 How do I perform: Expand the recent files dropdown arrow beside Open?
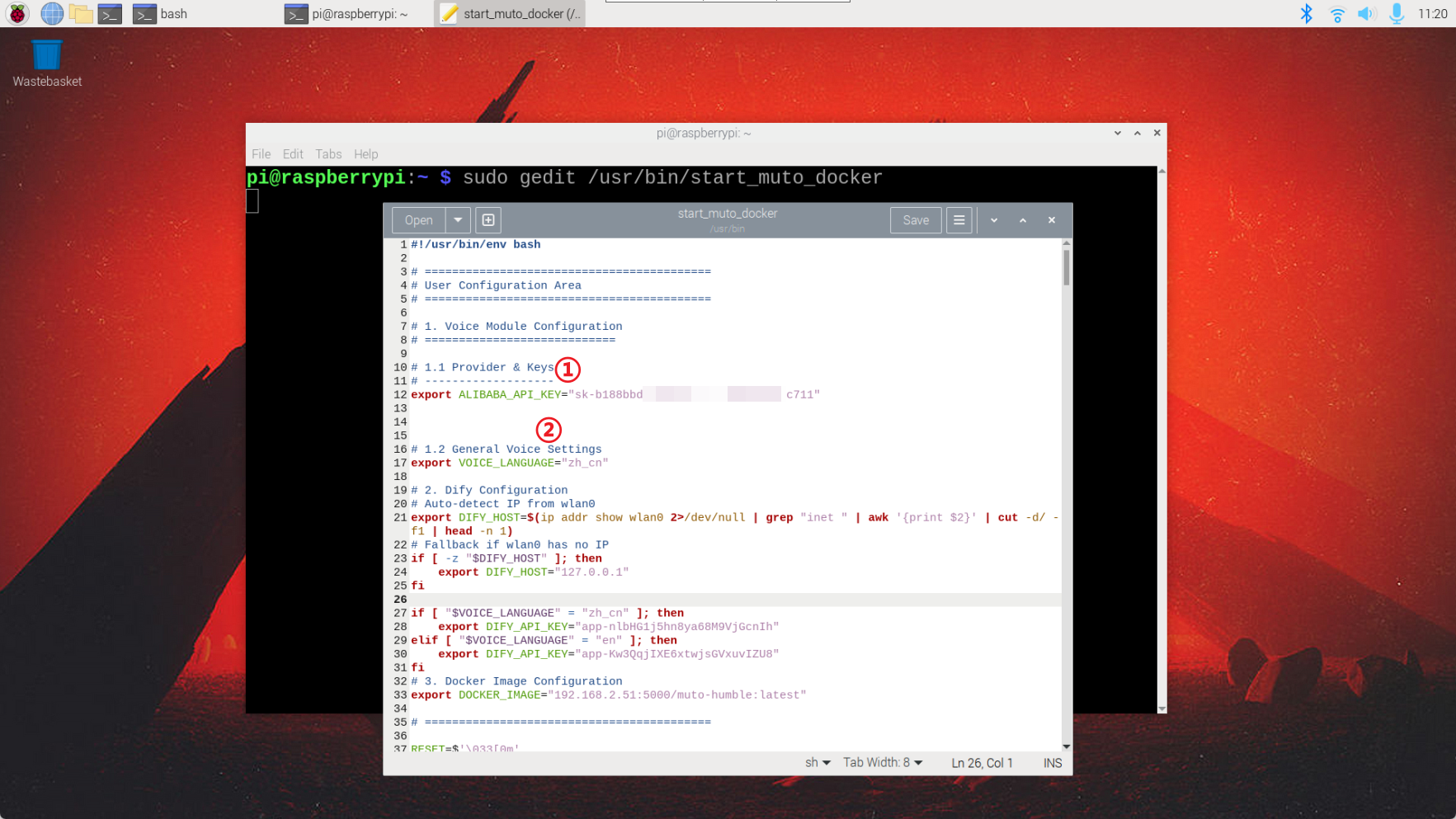pos(458,220)
